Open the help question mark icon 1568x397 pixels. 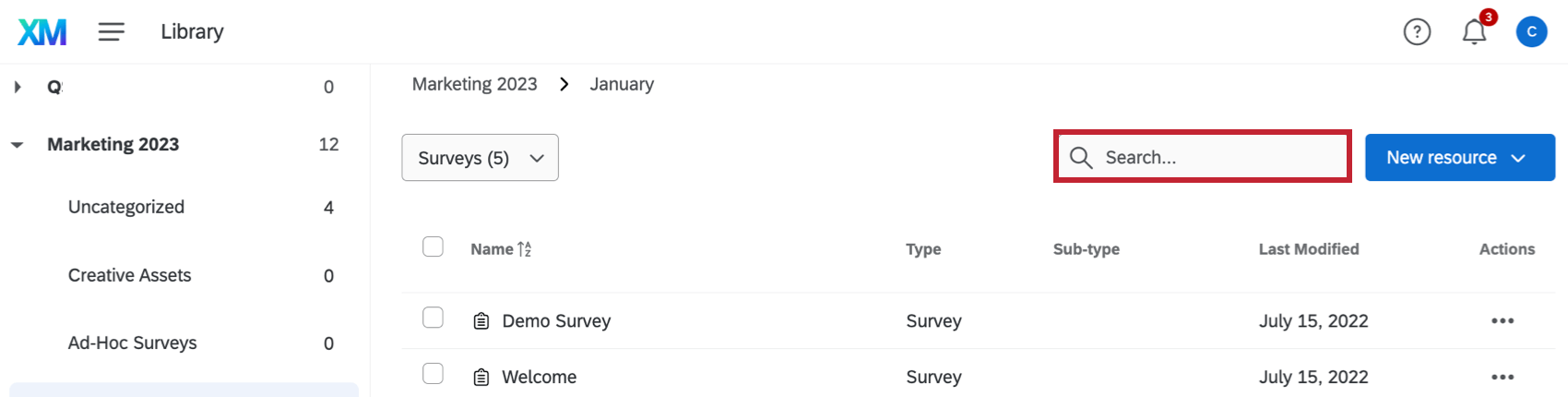tap(1417, 32)
